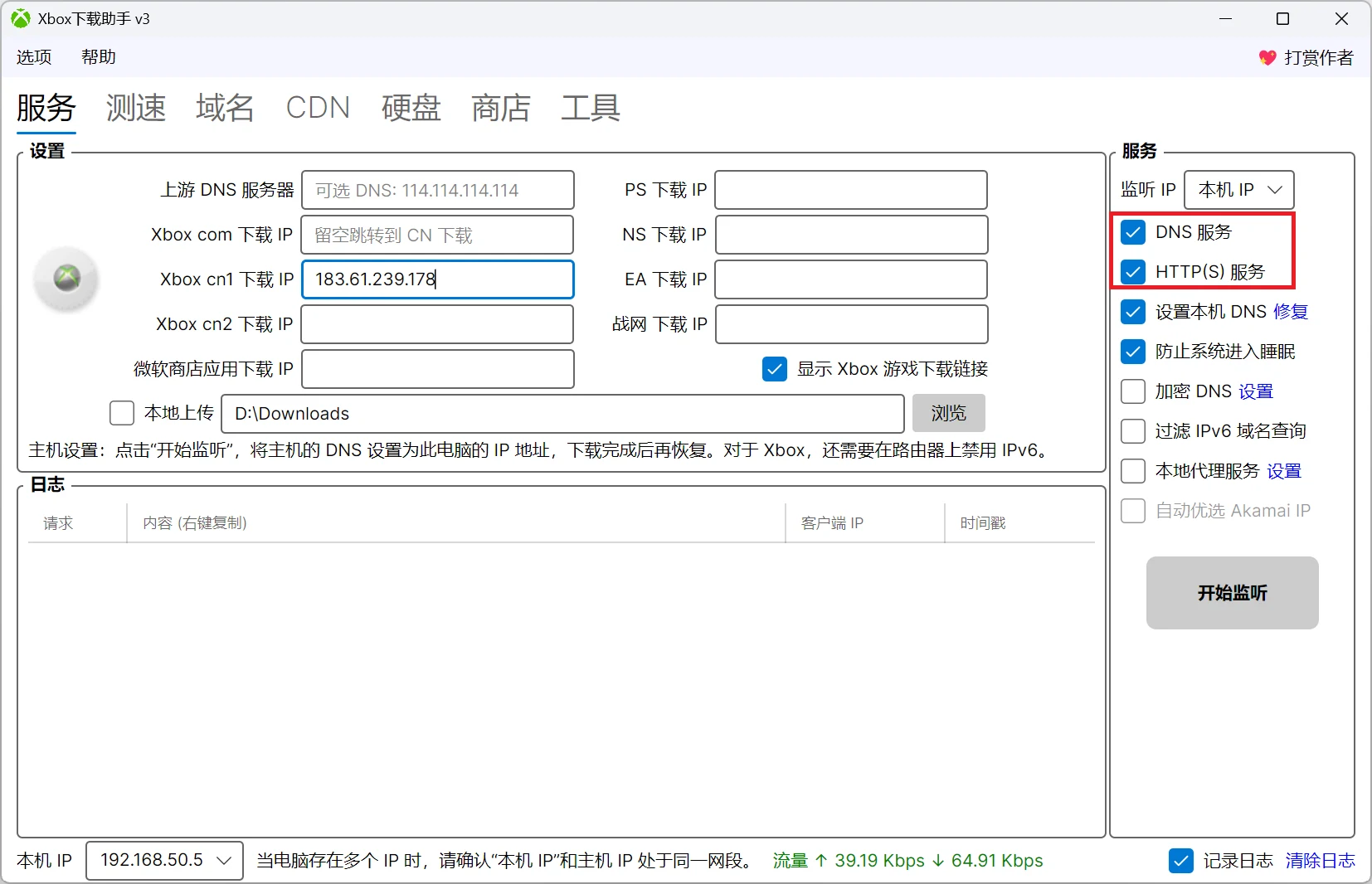Toggle the HTTP(S) 服务 checkbox
Image resolution: width=1372 pixels, height=884 pixels.
(1133, 272)
